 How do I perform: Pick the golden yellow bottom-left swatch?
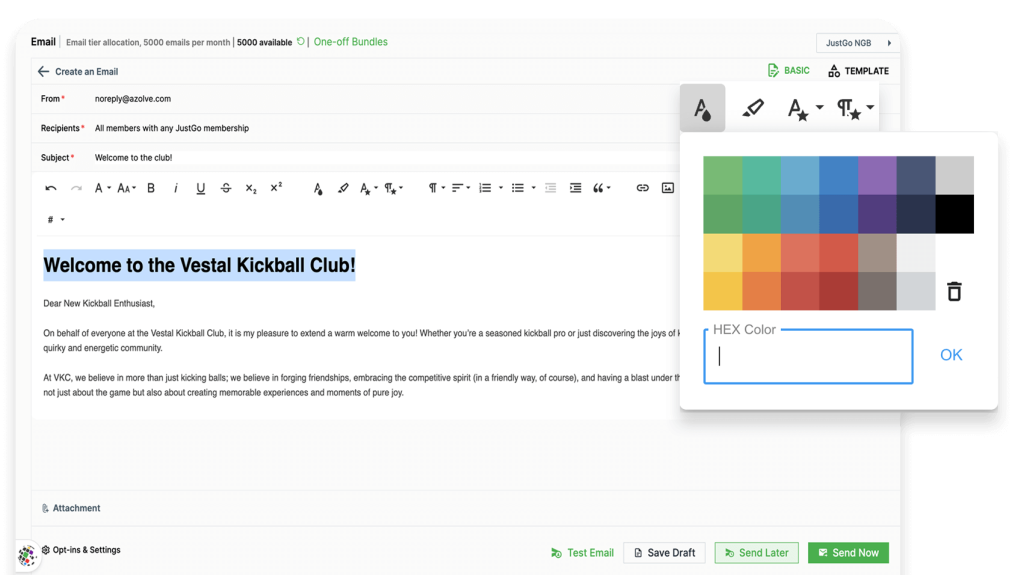tap(722, 291)
